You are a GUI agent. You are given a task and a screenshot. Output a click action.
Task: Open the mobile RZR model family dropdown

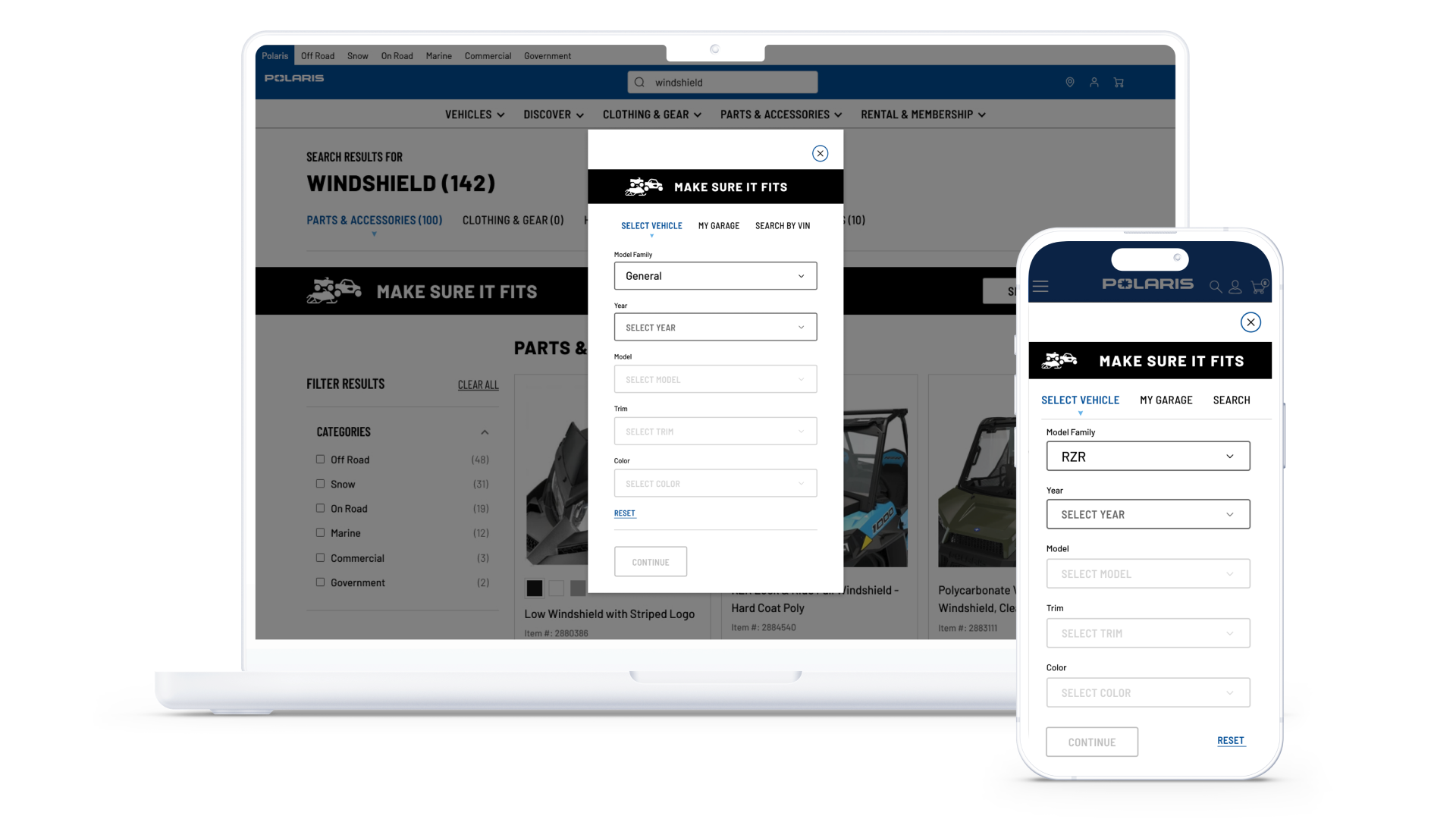click(x=1148, y=457)
